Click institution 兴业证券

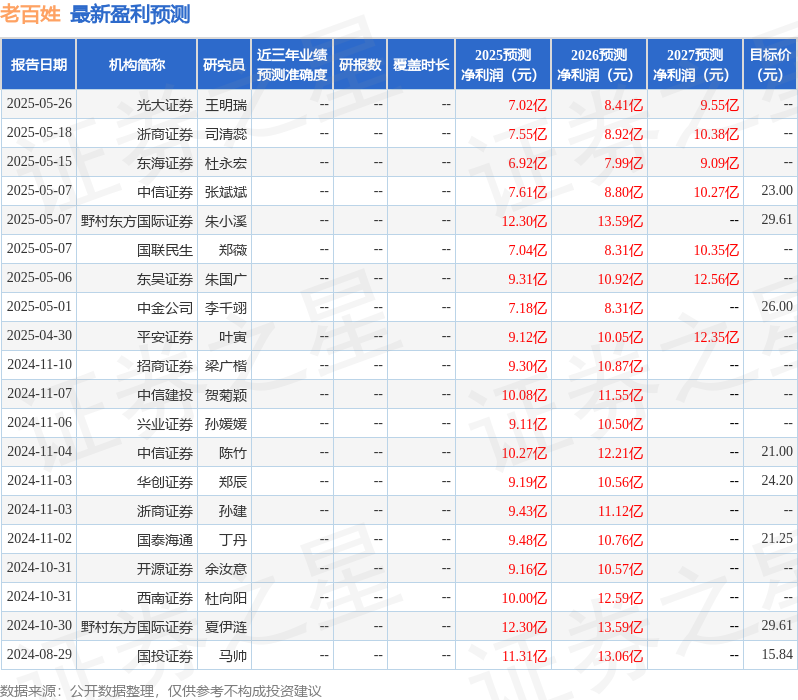tap(165, 425)
